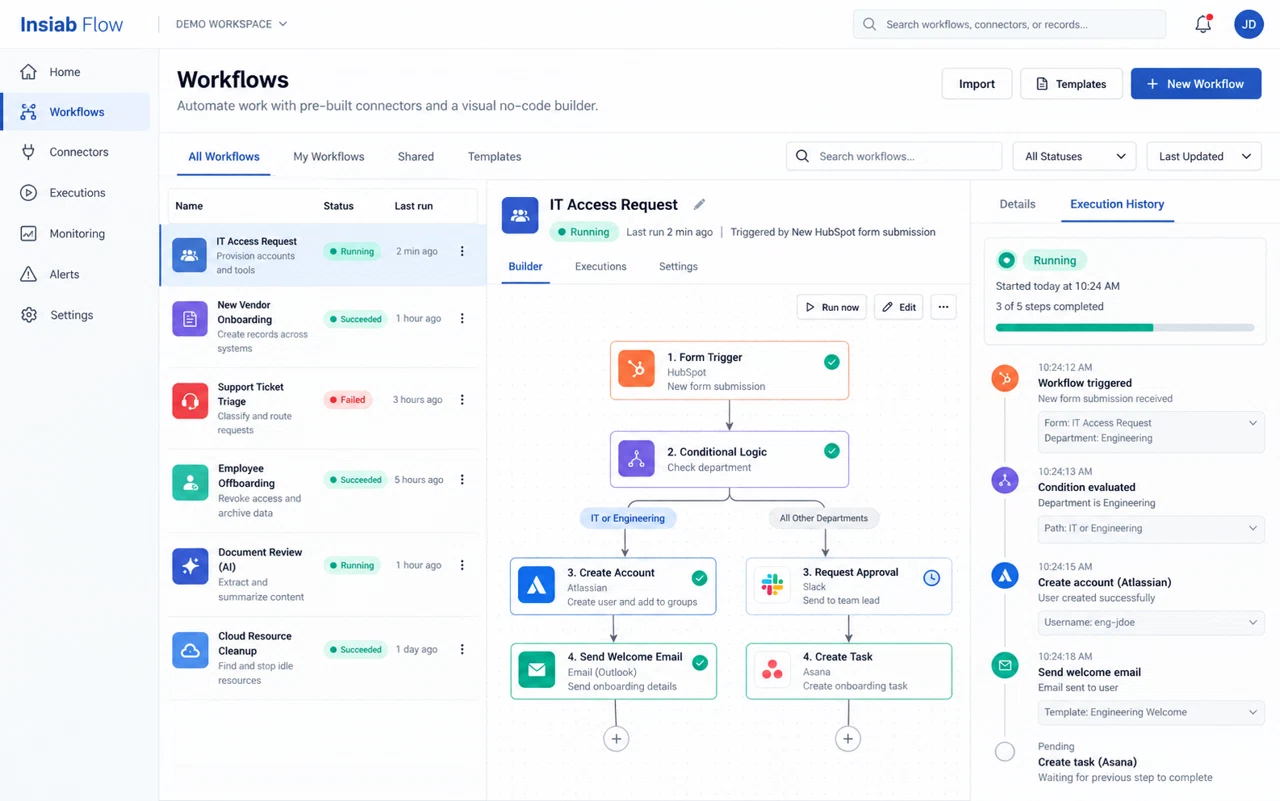1280x801 pixels.
Task: Click the Import button
Action: (x=977, y=84)
